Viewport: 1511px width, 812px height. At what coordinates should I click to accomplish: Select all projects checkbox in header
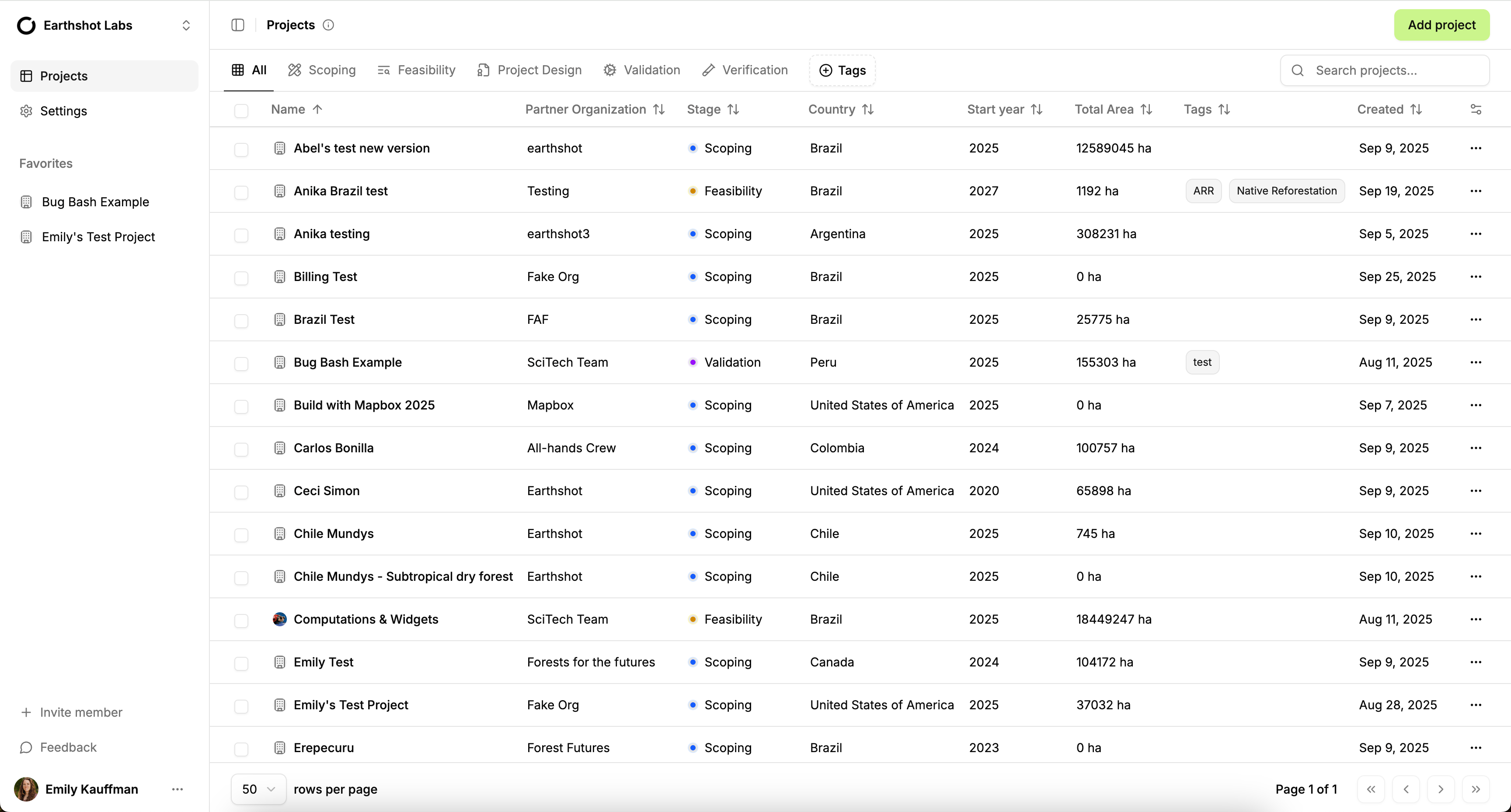click(241, 110)
